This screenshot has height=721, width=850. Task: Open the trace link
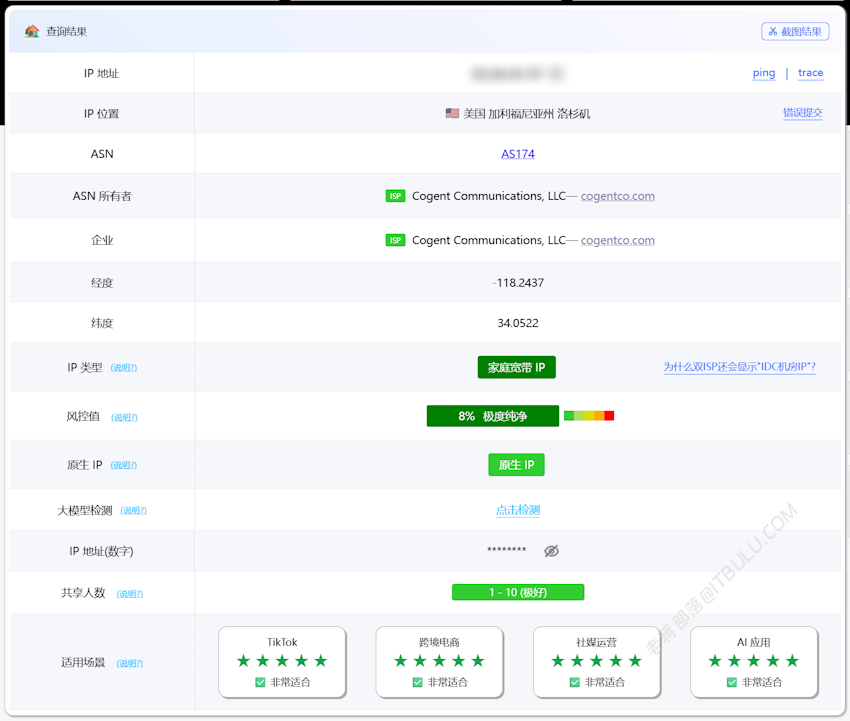click(810, 73)
